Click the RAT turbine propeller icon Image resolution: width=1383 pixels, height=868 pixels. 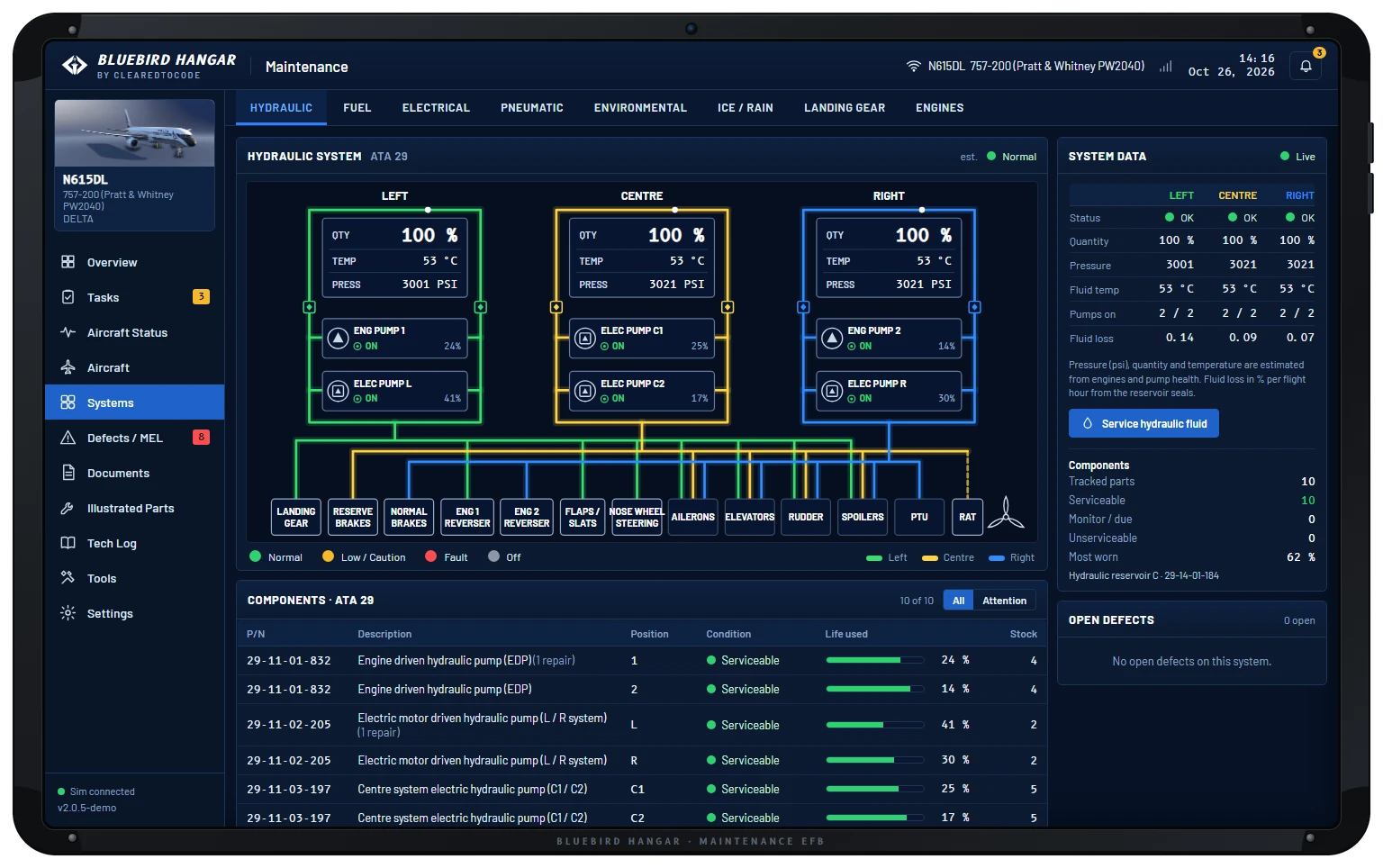point(1006,513)
